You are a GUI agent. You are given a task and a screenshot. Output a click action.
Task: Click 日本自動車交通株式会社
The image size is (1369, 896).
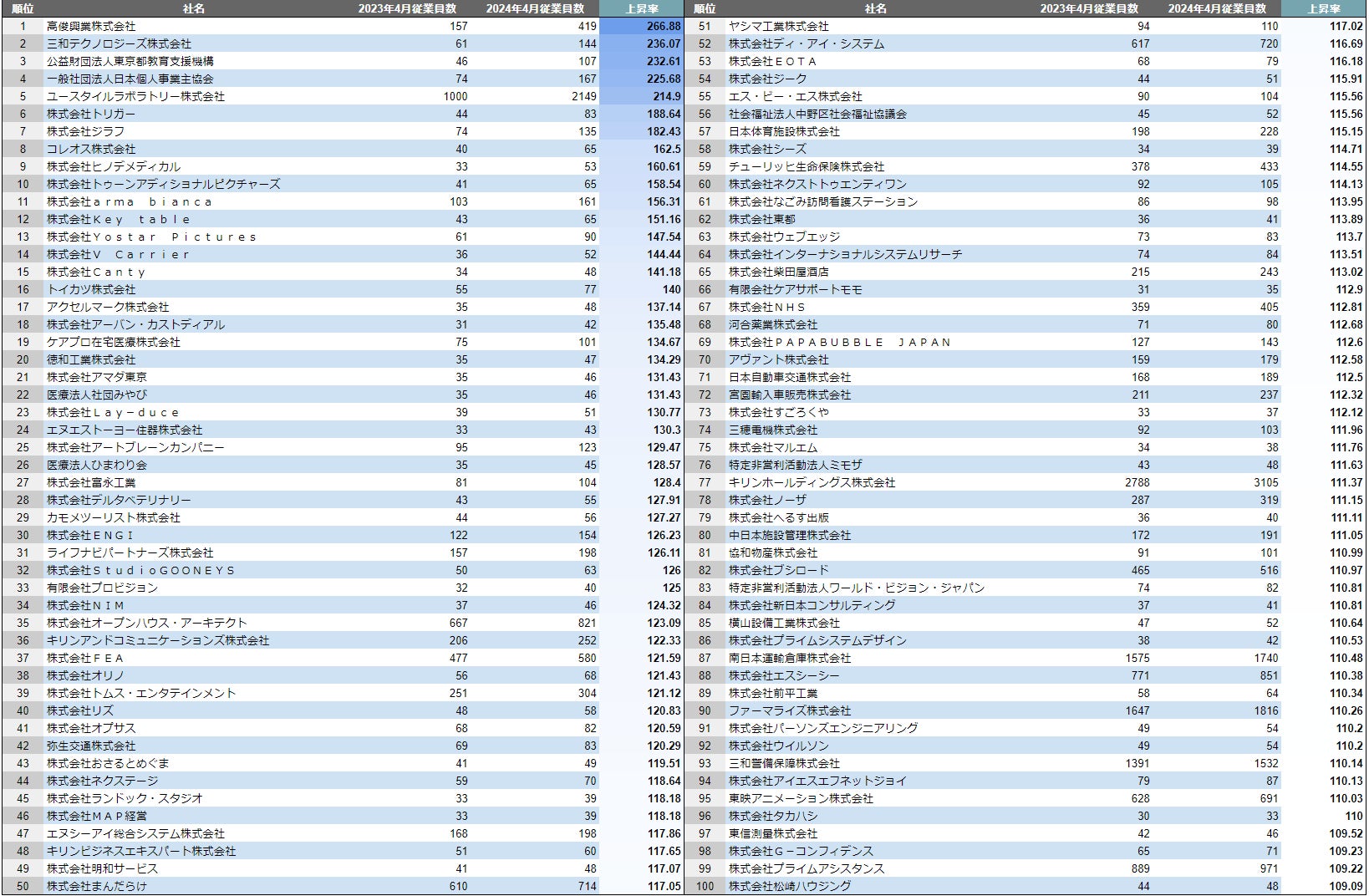click(790, 377)
